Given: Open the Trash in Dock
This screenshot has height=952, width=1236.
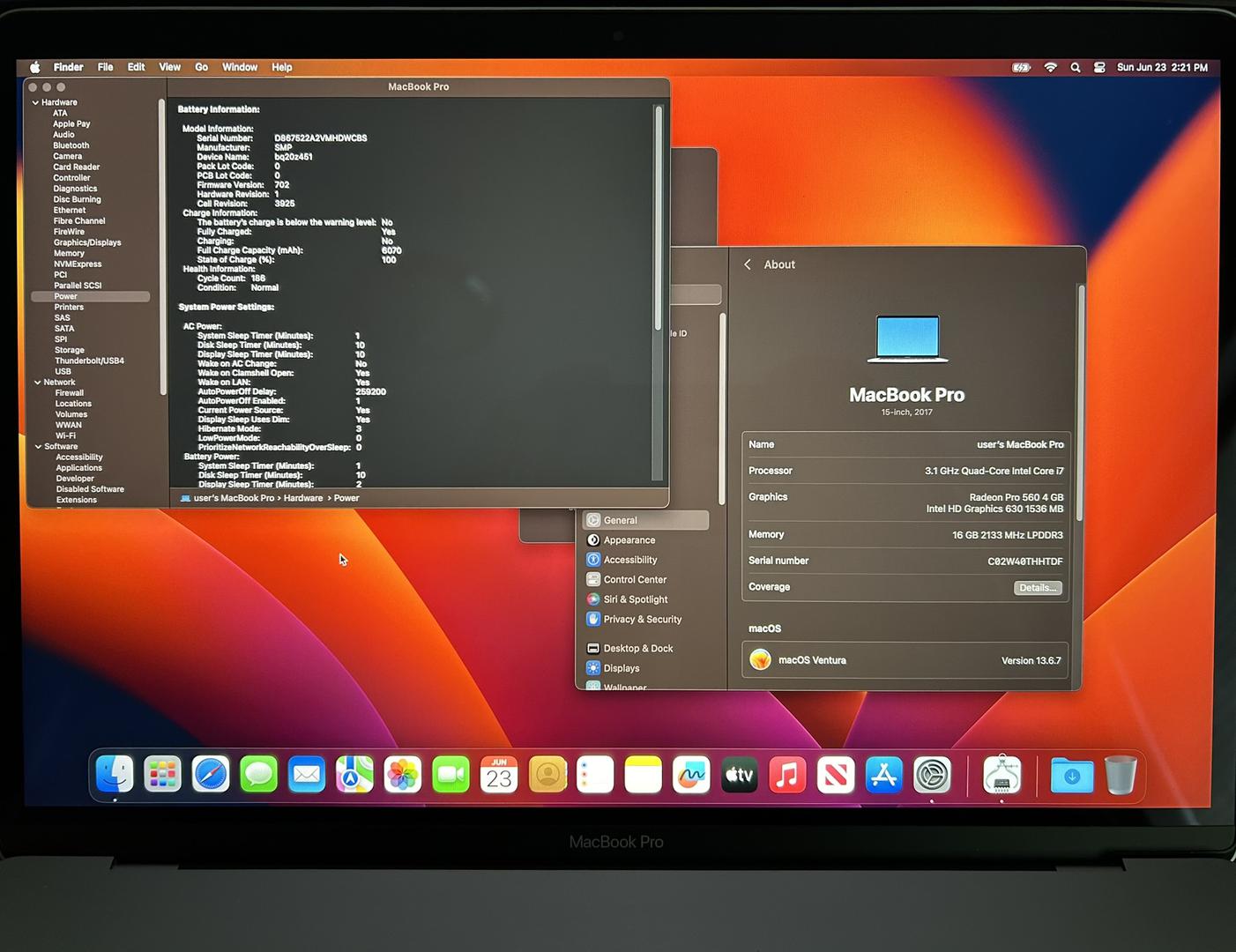Looking at the screenshot, I should (x=1121, y=774).
